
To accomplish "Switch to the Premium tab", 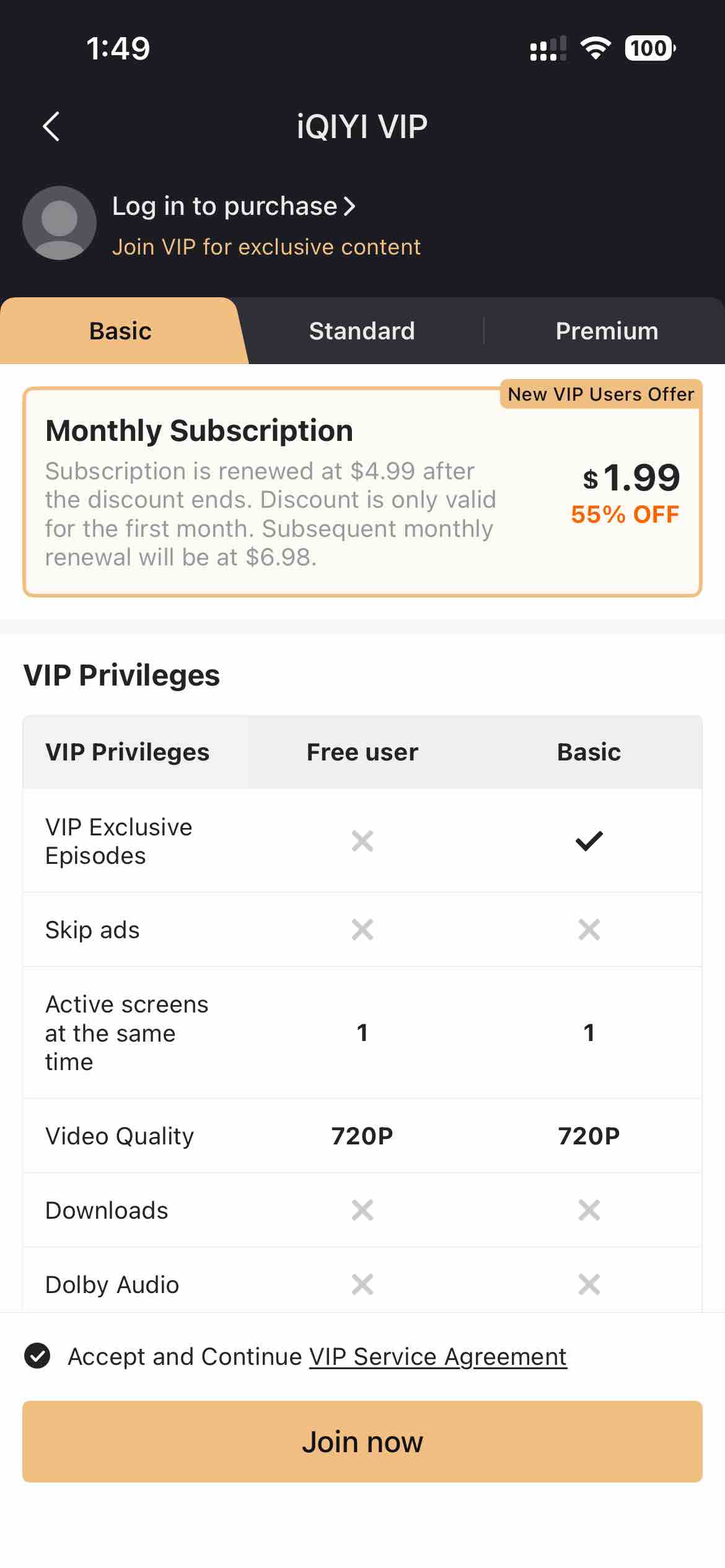I will [607, 331].
